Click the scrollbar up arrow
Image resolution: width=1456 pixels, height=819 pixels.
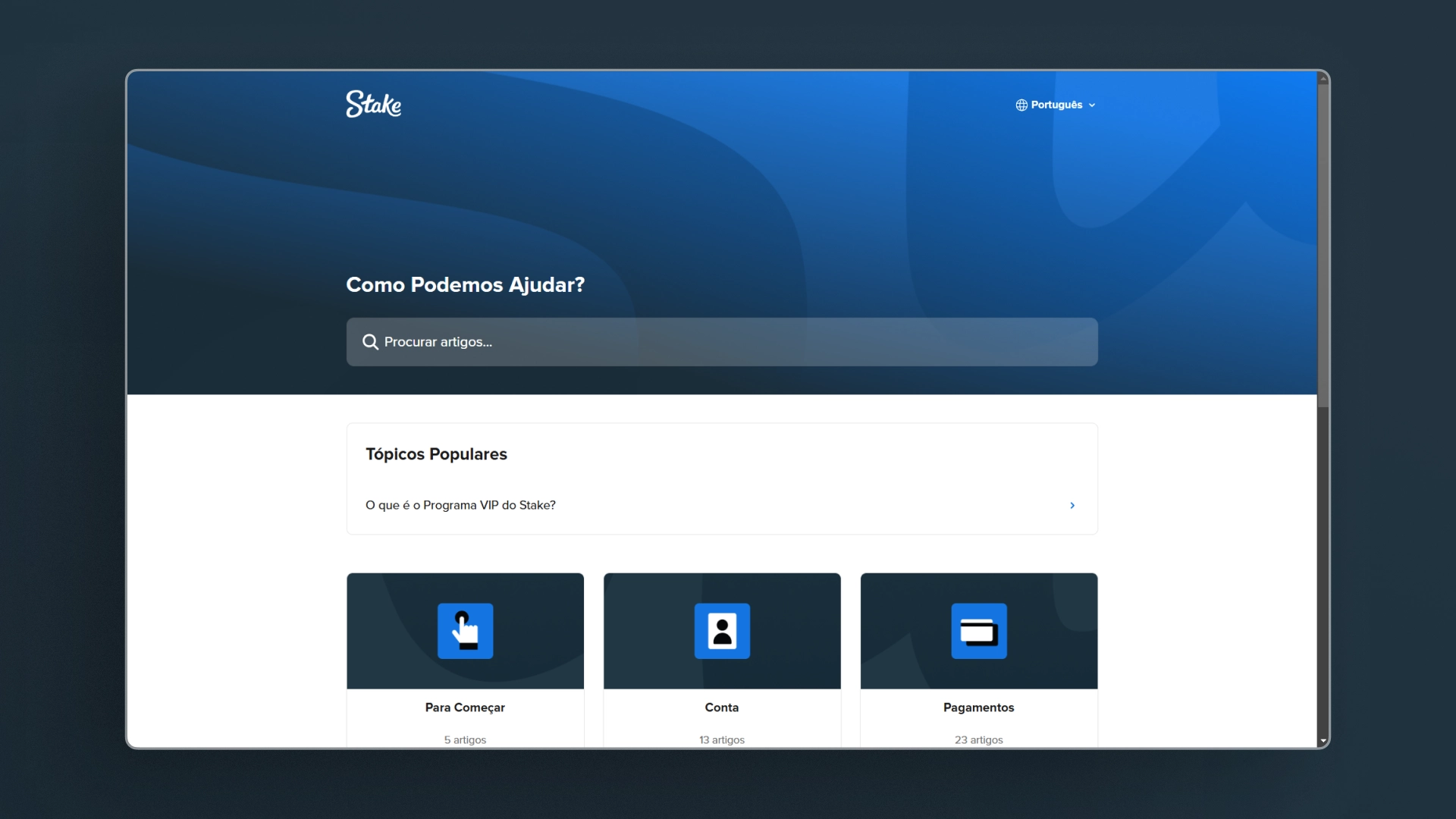tap(1323, 78)
